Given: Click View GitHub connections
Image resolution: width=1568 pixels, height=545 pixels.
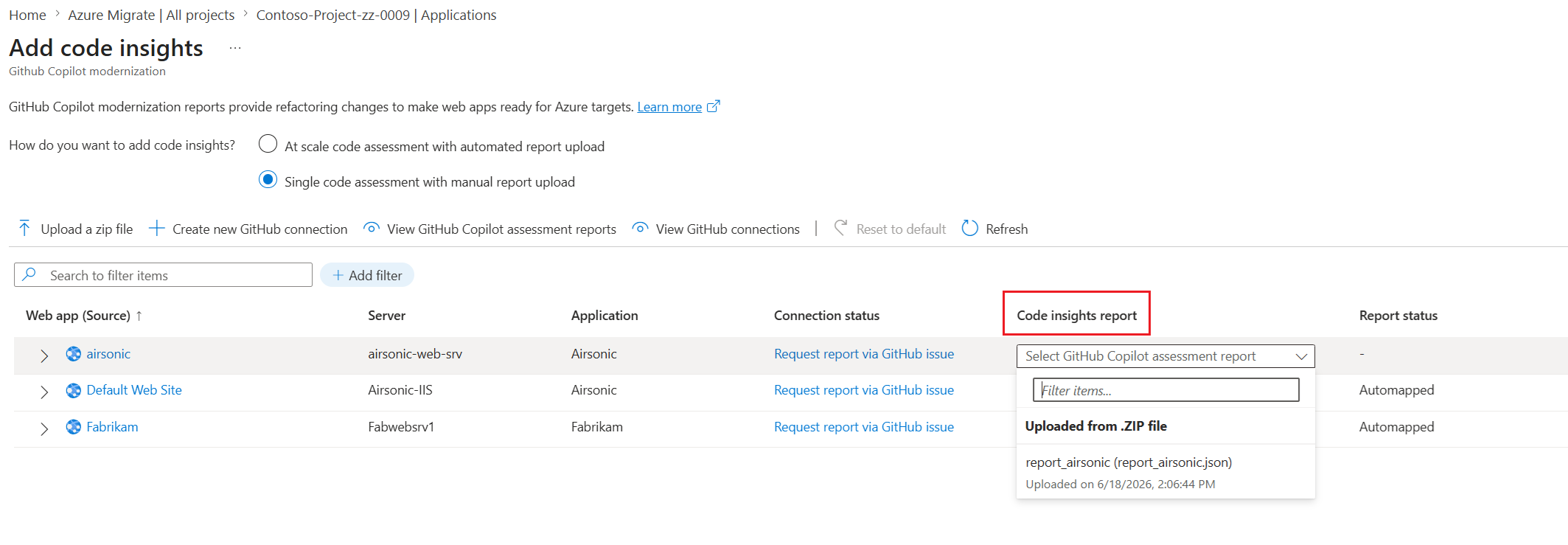Looking at the screenshot, I should click(x=717, y=229).
